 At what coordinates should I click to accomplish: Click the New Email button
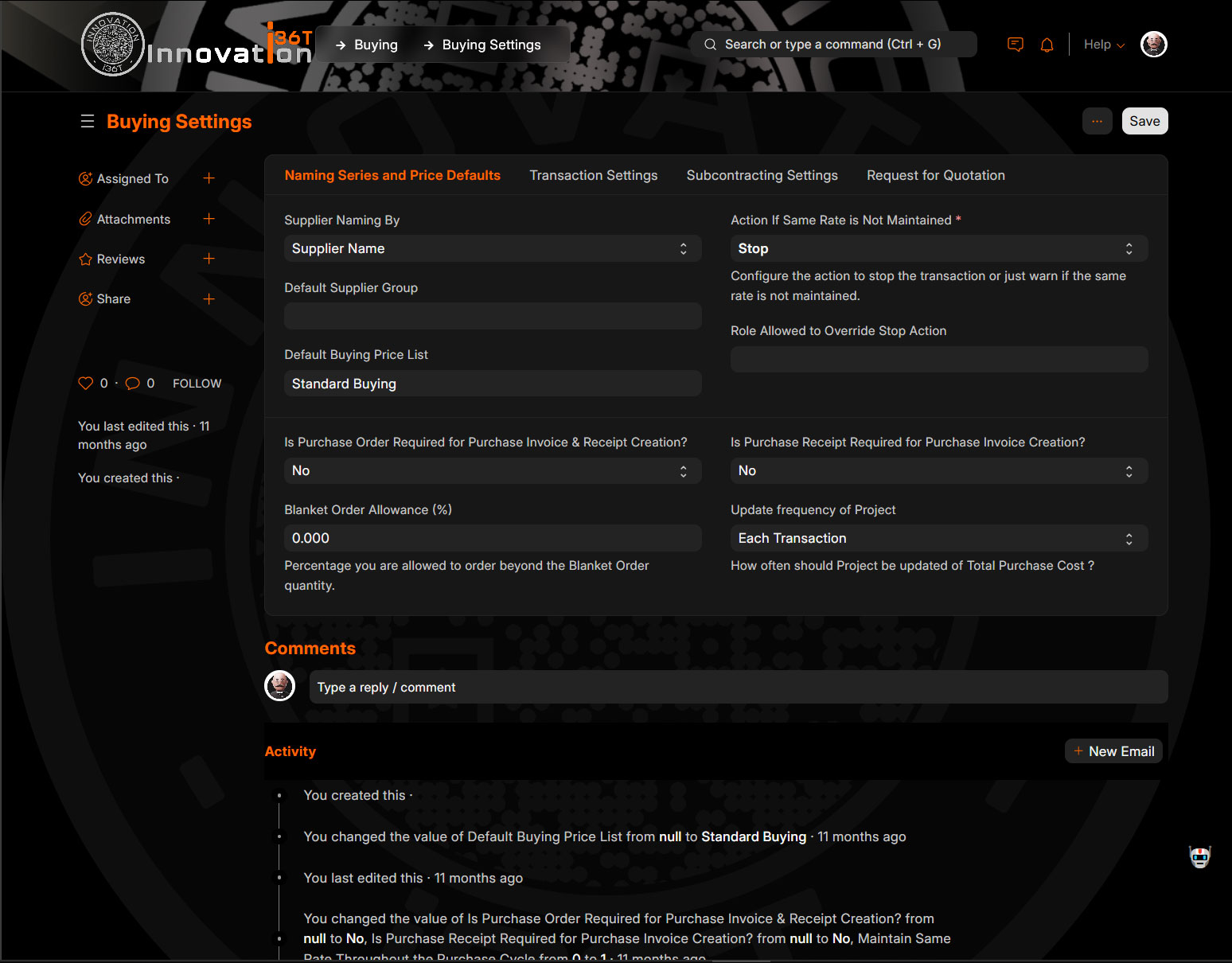(x=1113, y=751)
